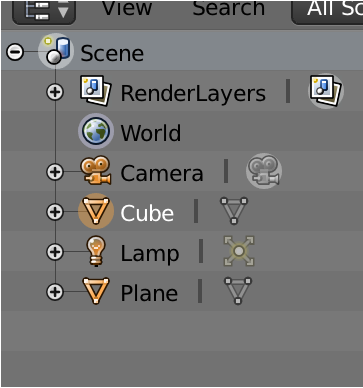Open the All Scenes display dropdown

(x=328, y=10)
